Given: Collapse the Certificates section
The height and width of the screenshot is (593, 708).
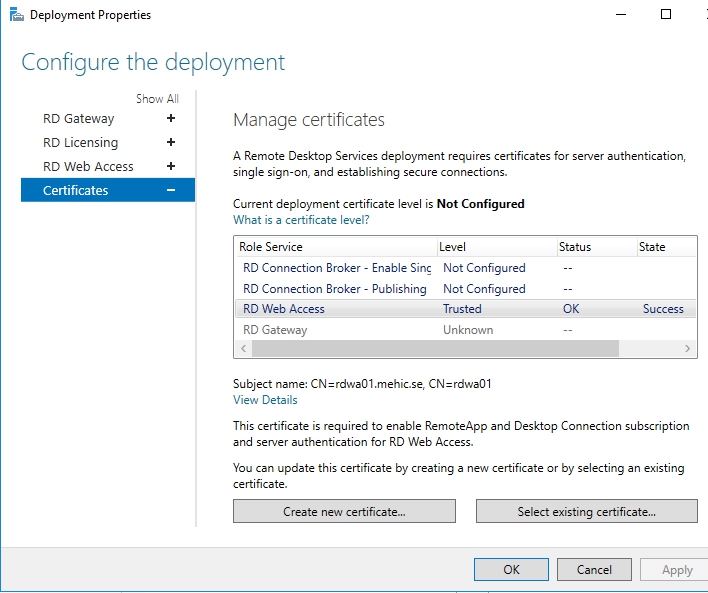Looking at the screenshot, I should coord(171,191).
